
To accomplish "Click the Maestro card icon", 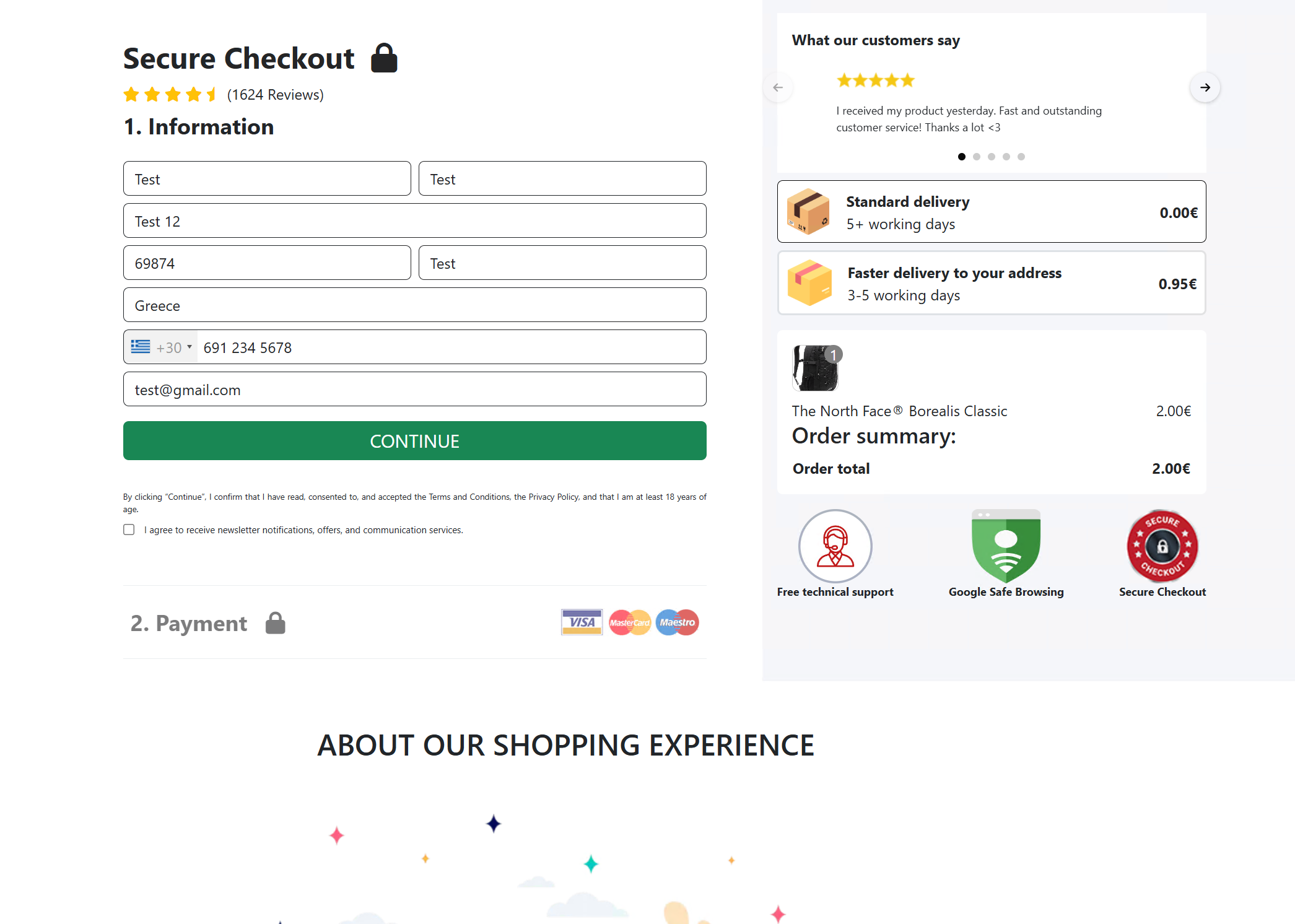I will tap(677, 622).
